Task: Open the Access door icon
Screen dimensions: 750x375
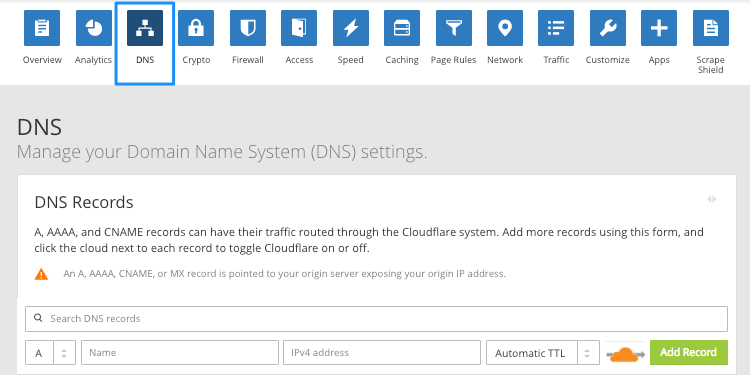Action: [299, 28]
